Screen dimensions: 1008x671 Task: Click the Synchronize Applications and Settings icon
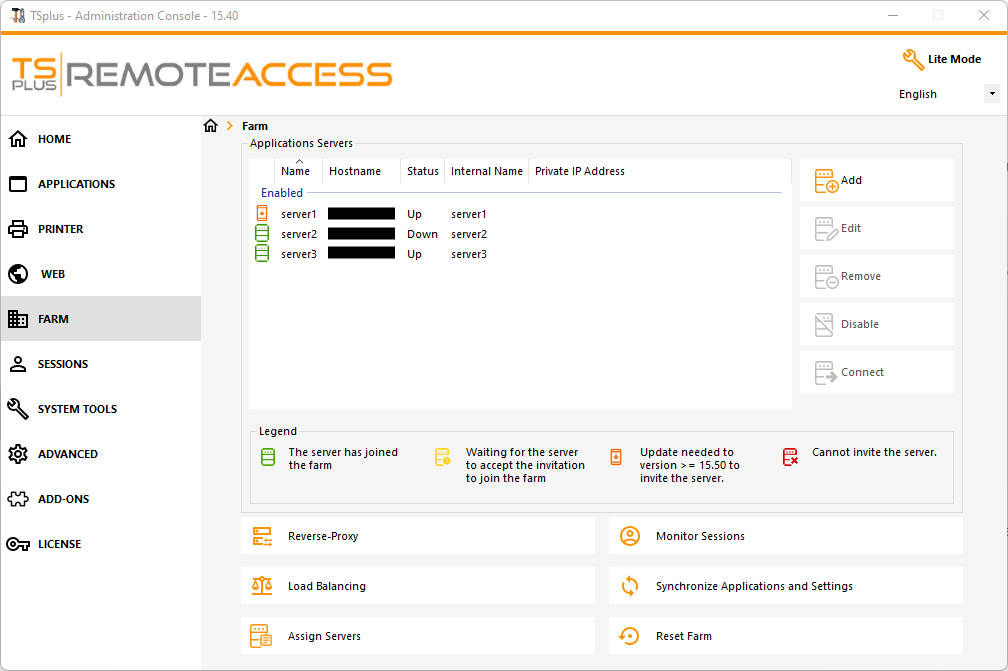(x=630, y=586)
